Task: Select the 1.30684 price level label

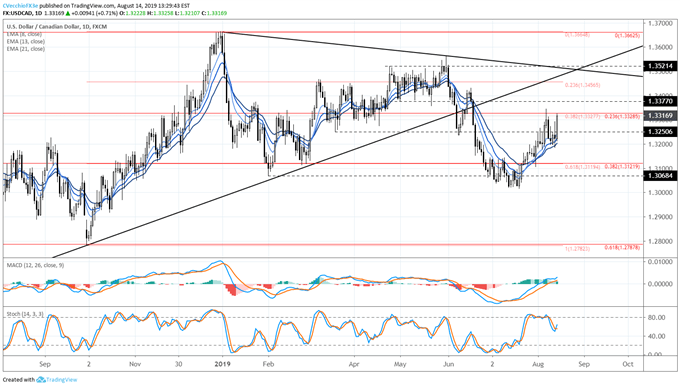Action: click(660, 176)
